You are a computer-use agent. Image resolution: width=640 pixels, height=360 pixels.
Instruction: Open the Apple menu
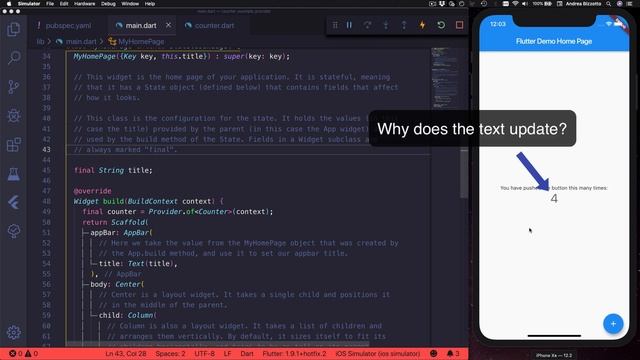(9, 4)
